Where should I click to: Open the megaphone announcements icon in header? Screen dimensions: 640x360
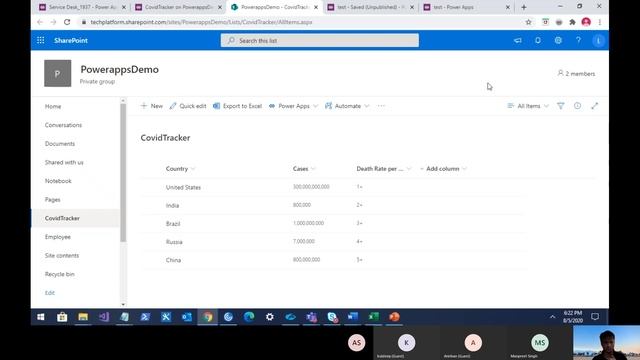[518, 40]
